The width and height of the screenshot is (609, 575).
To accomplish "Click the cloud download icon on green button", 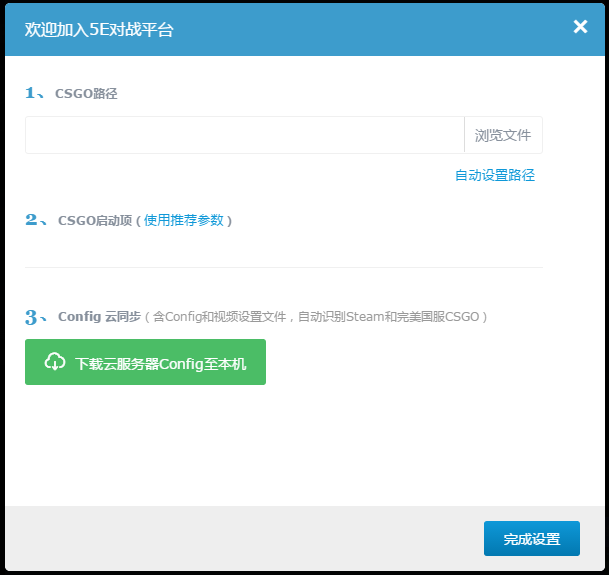I will pyautogui.click(x=55, y=362).
